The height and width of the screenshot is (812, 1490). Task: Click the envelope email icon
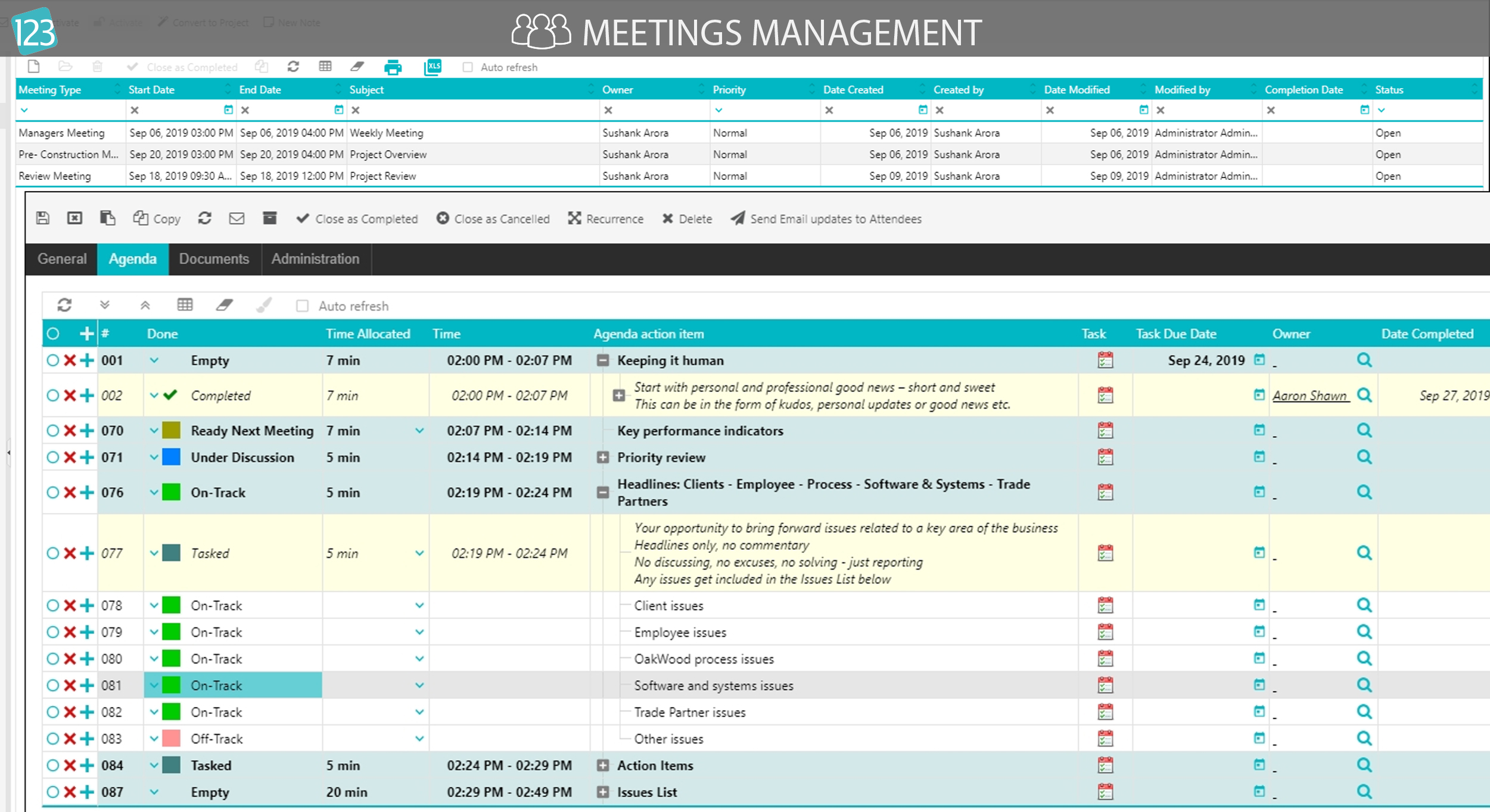pyautogui.click(x=237, y=219)
